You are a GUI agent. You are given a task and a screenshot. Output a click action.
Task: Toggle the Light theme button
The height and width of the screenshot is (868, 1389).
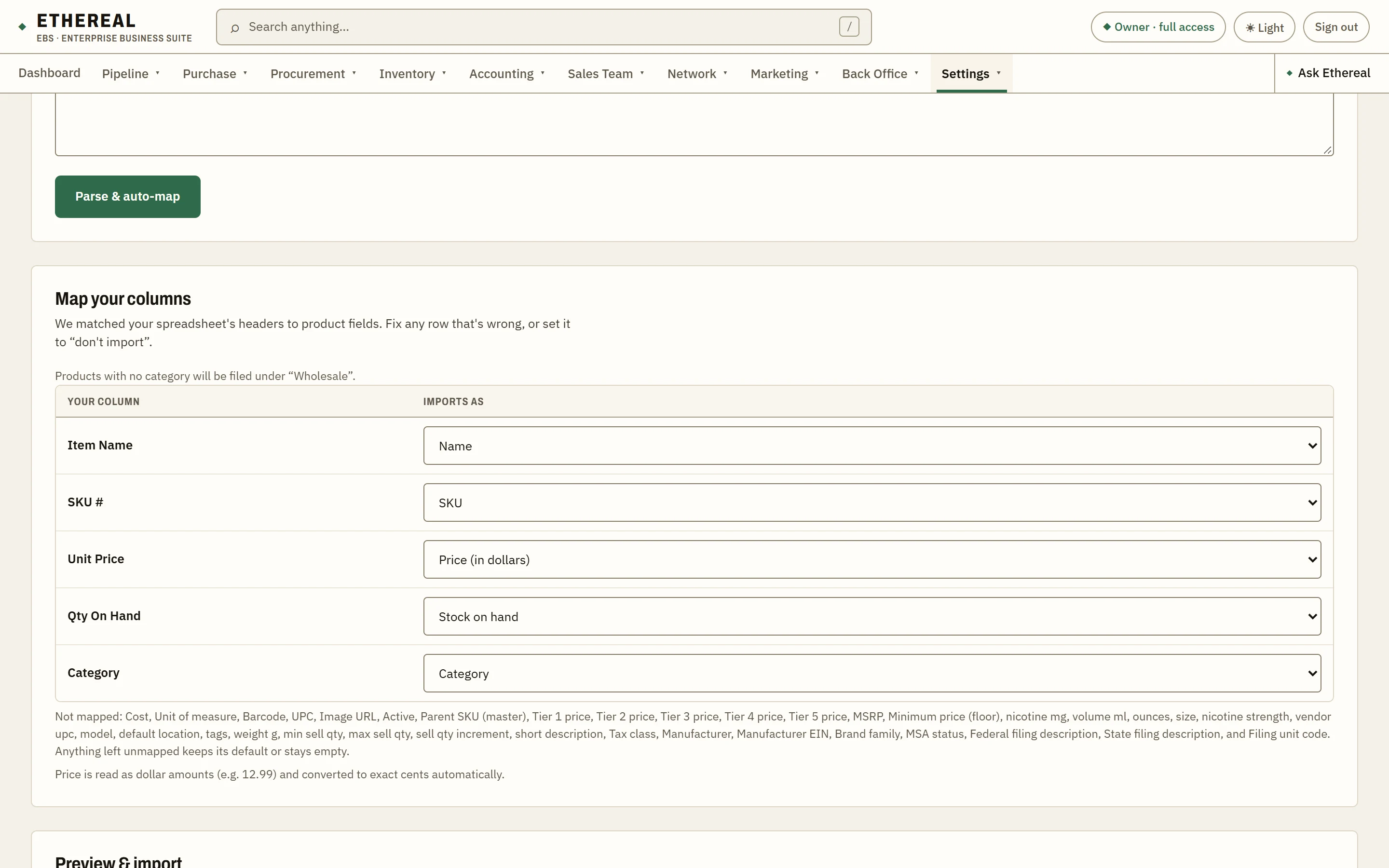point(1264,27)
